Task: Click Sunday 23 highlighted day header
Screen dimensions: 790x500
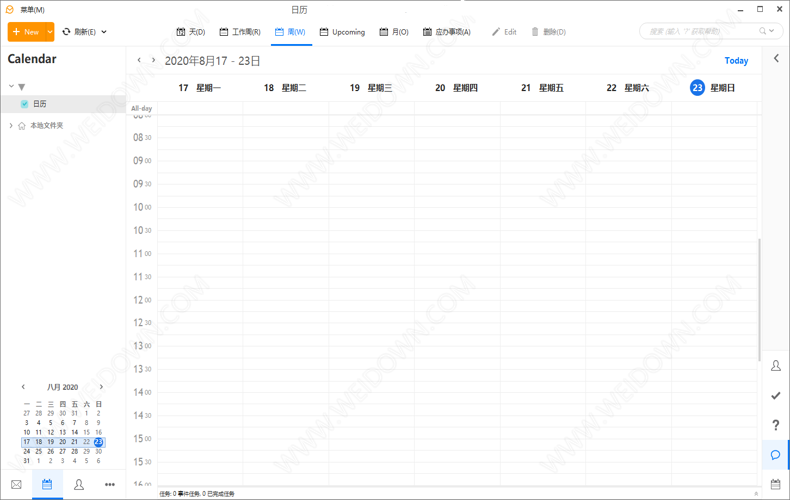Action: tap(712, 88)
